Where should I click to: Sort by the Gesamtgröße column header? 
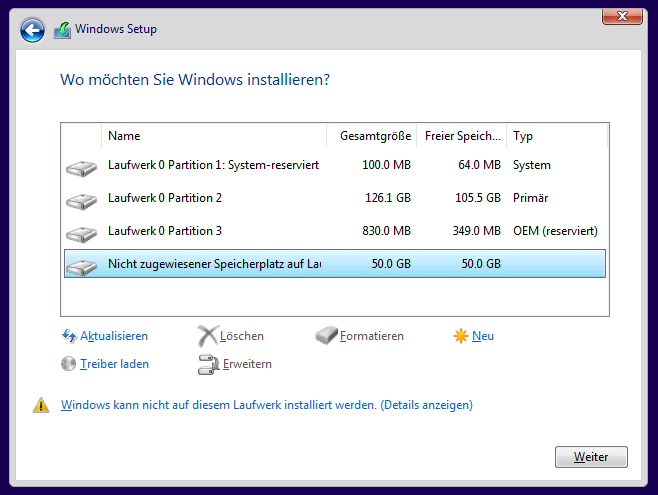[371, 136]
